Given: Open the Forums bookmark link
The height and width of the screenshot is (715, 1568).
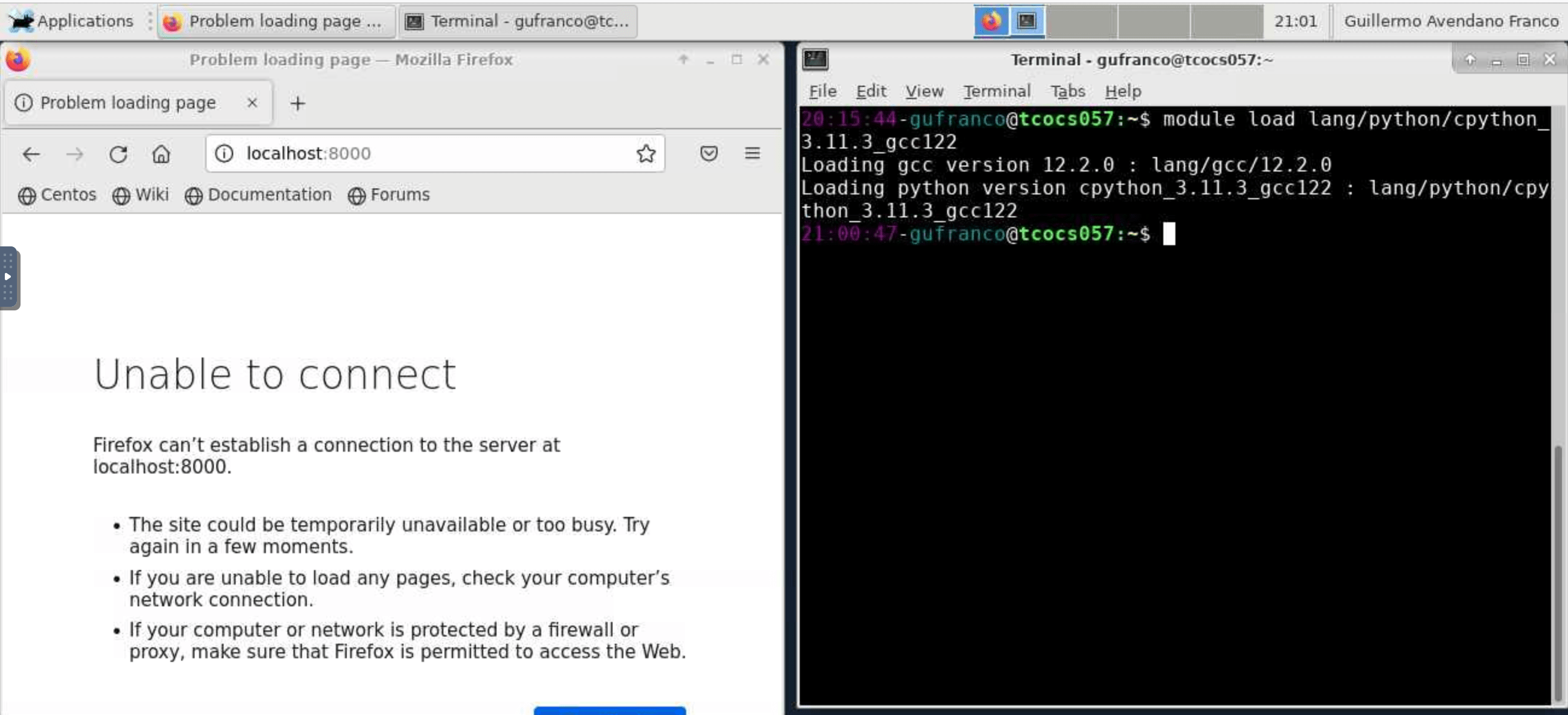Looking at the screenshot, I should (389, 194).
